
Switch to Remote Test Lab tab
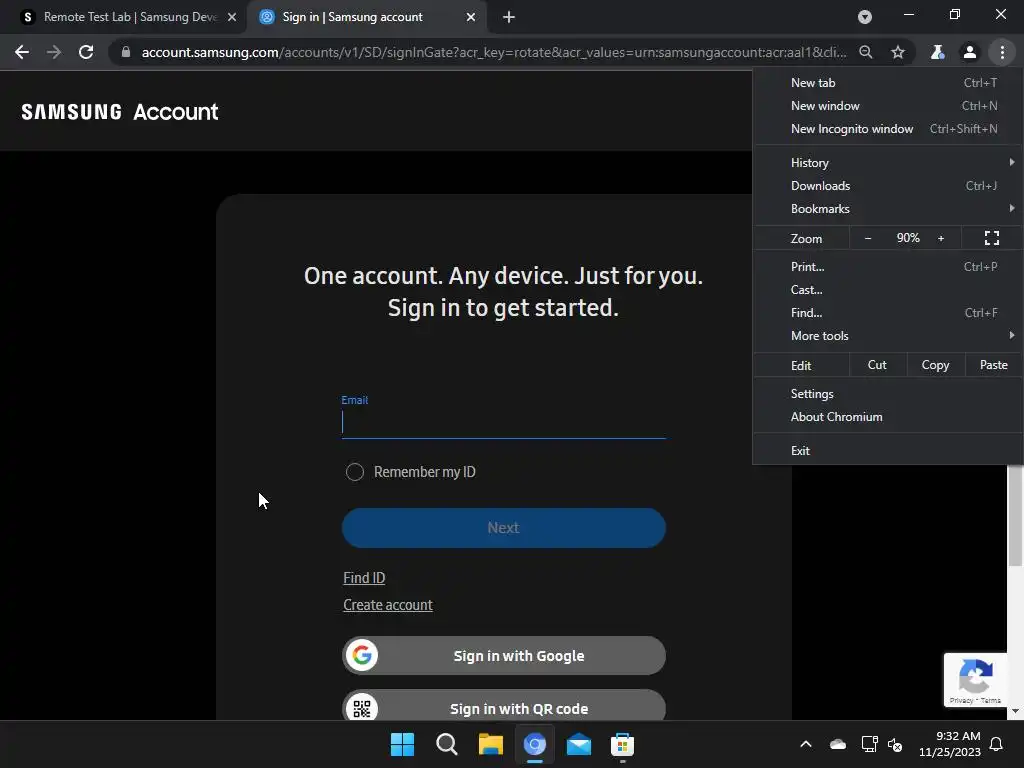129,17
